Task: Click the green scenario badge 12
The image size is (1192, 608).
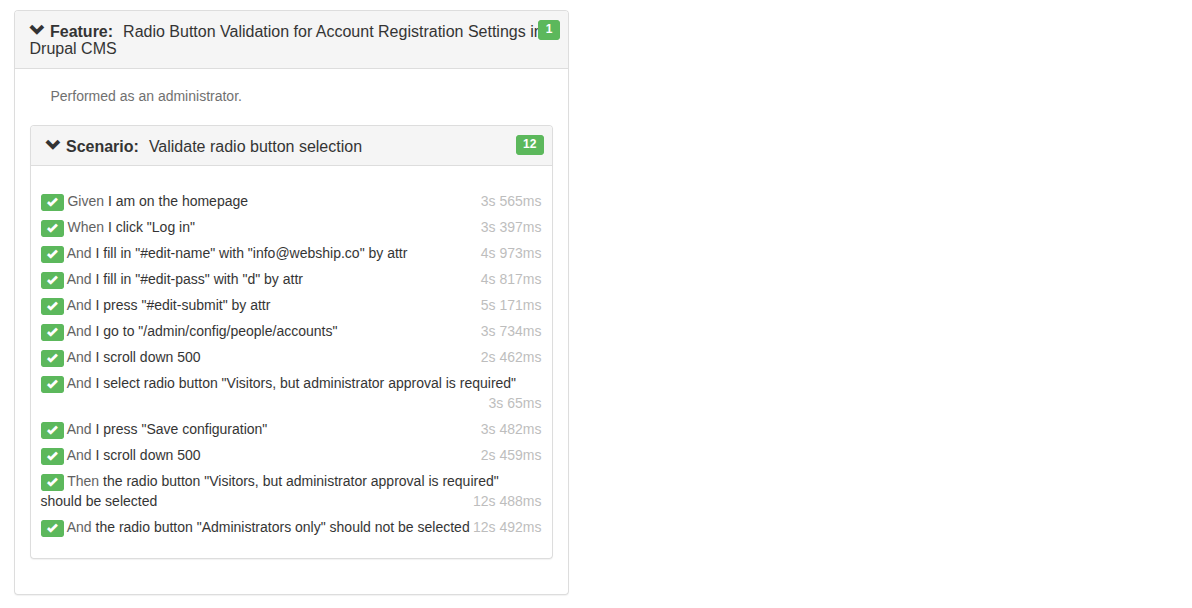Action: tap(530, 145)
